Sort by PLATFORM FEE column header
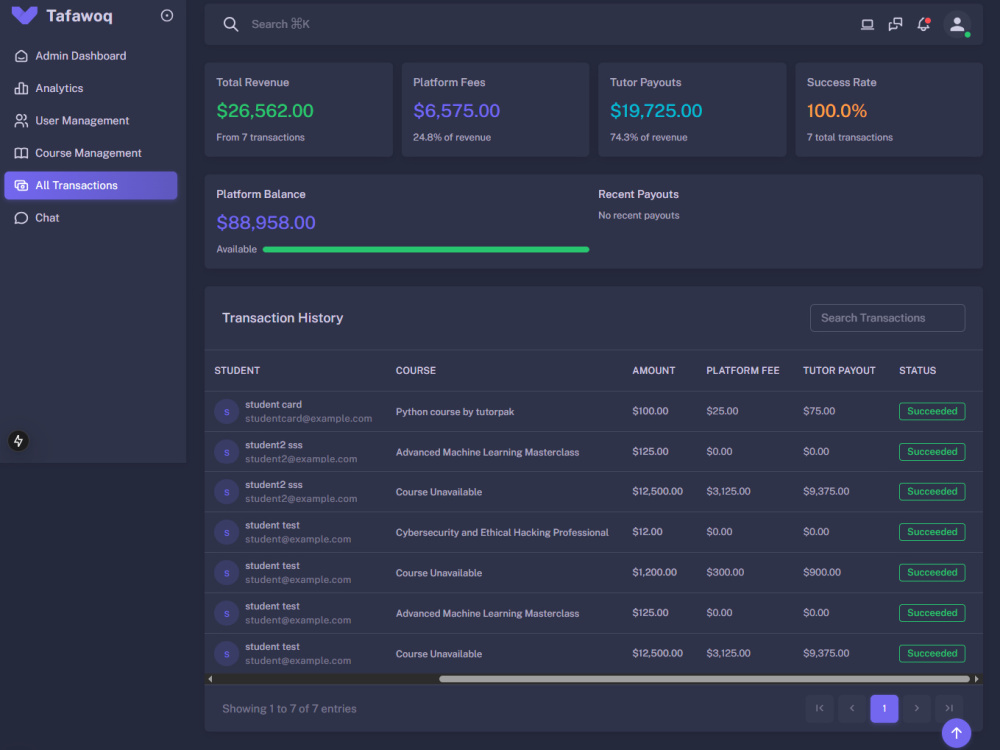 pyautogui.click(x=742, y=371)
